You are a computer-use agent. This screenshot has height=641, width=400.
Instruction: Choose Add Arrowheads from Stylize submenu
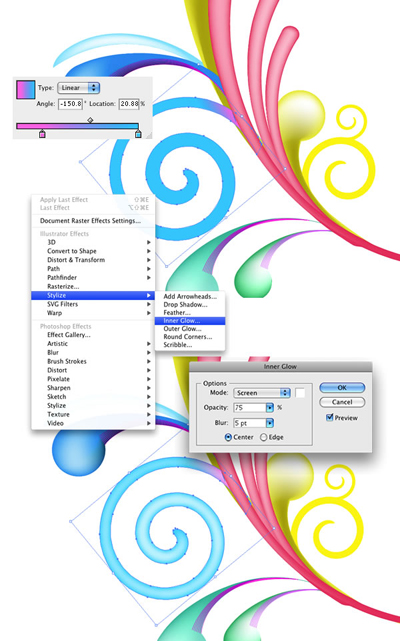tap(190, 297)
